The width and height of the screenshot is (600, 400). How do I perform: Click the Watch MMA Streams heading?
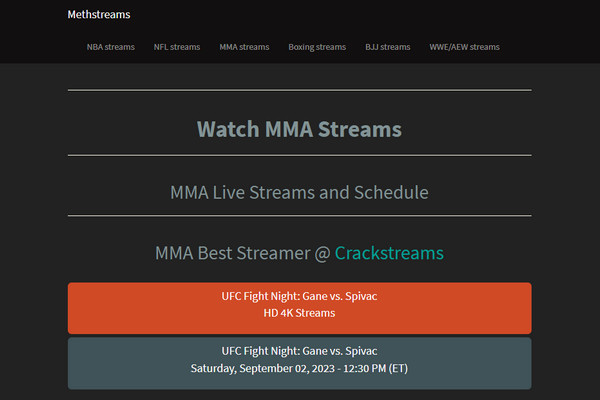tap(299, 129)
